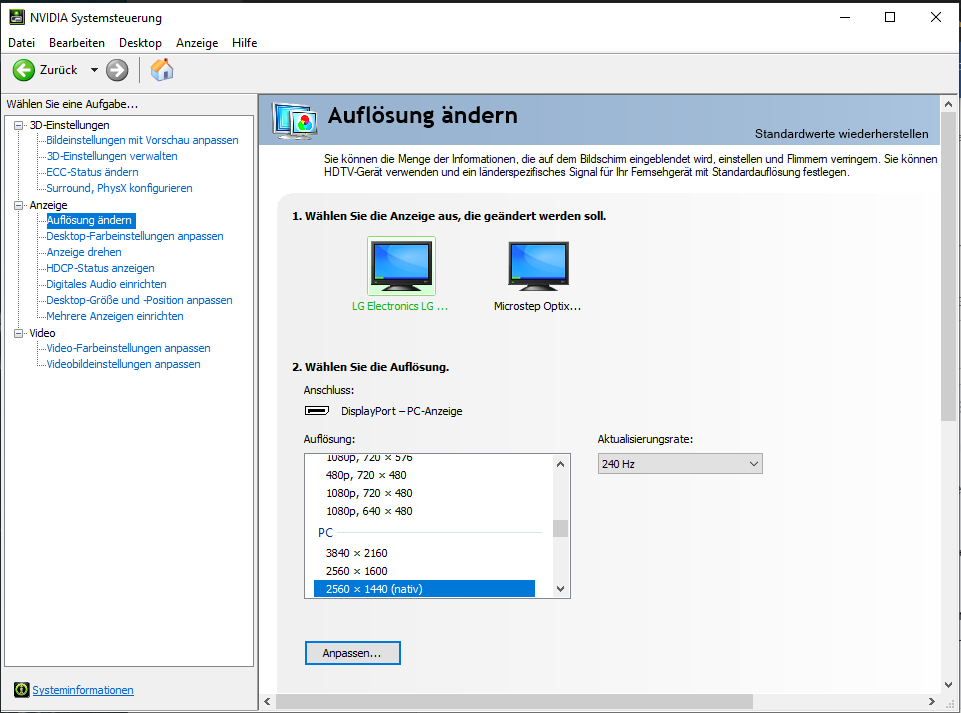Click the Anpassen... button
The height and width of the screenshot is (713, 961).
coord(352,653)
